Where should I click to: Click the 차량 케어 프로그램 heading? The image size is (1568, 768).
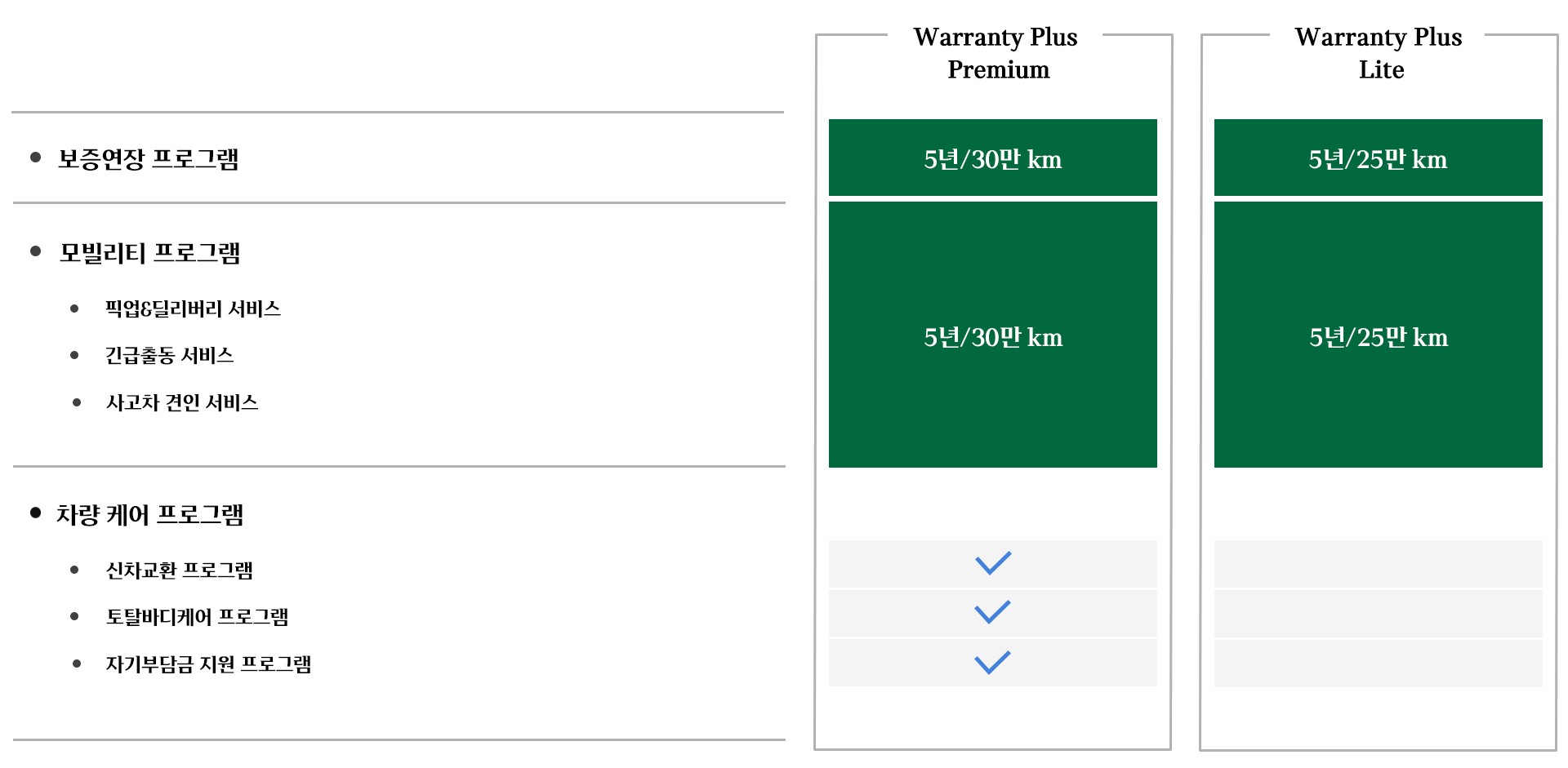pyautogui.click(x=150, y=514)
